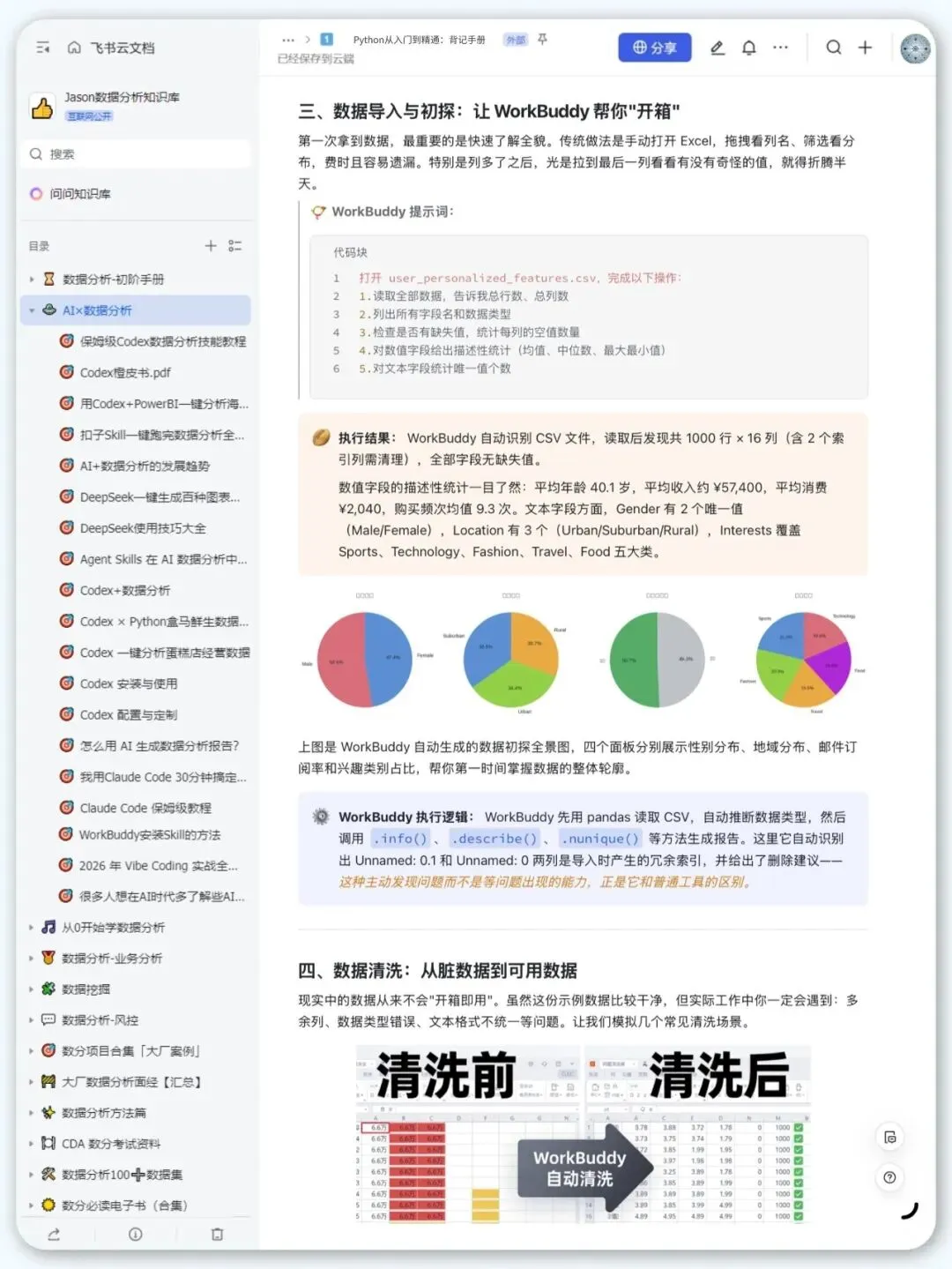Open the 飞书云文档 home icon
The image size is (952, 1269).
[x=74, y=48]
